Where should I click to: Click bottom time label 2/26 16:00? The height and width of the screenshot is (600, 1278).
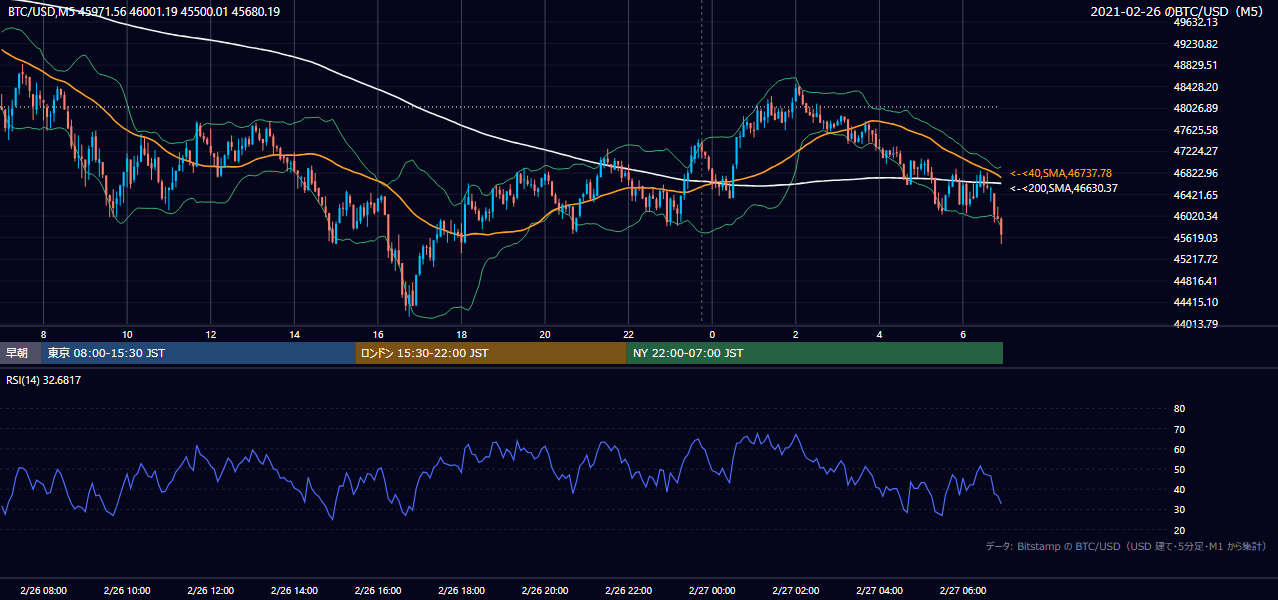(377, 591)
